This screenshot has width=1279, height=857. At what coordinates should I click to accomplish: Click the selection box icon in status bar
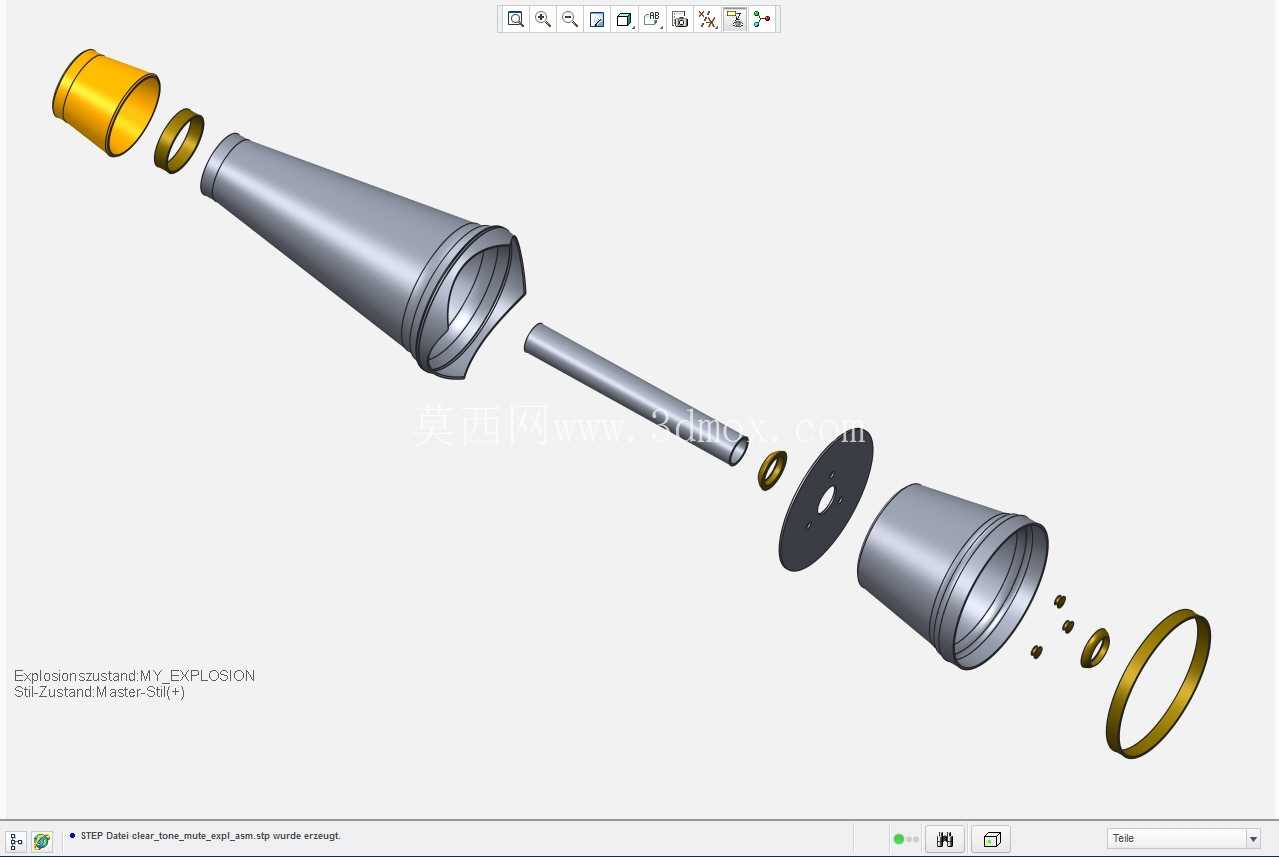(x=991, y=839)
